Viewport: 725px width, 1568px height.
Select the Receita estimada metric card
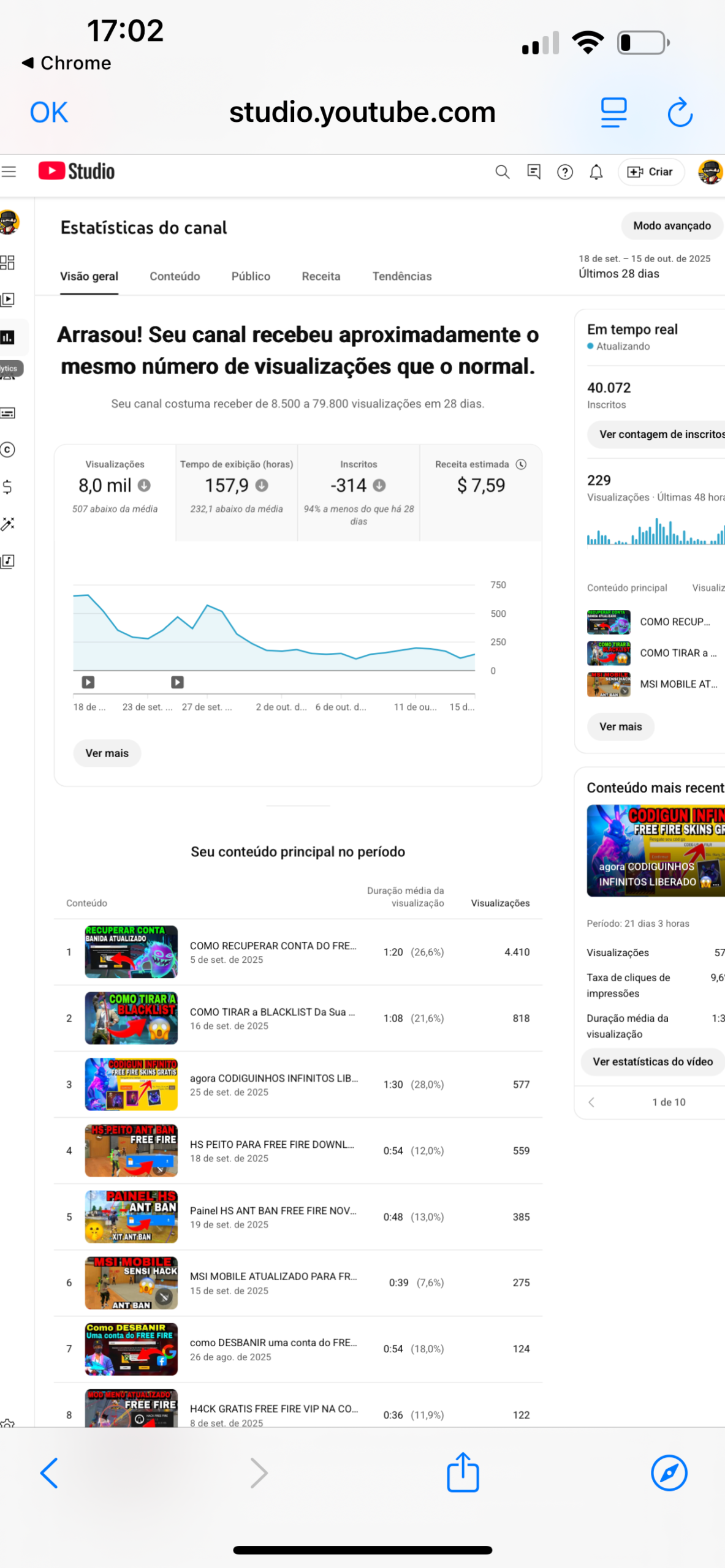pyautogui.click(x=480, y=493)
